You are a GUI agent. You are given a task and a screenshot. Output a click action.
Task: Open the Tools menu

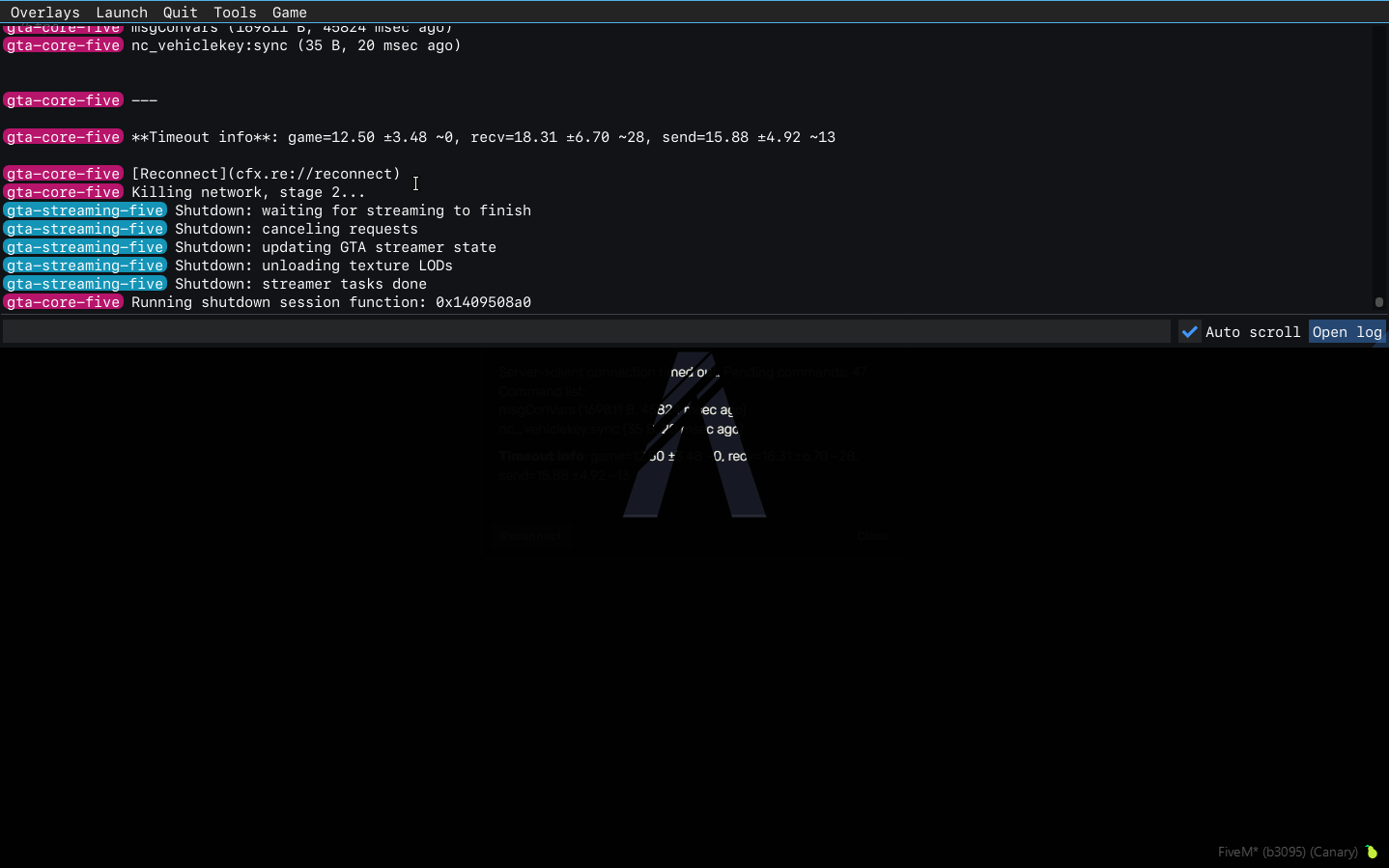(x=234, y=12)
